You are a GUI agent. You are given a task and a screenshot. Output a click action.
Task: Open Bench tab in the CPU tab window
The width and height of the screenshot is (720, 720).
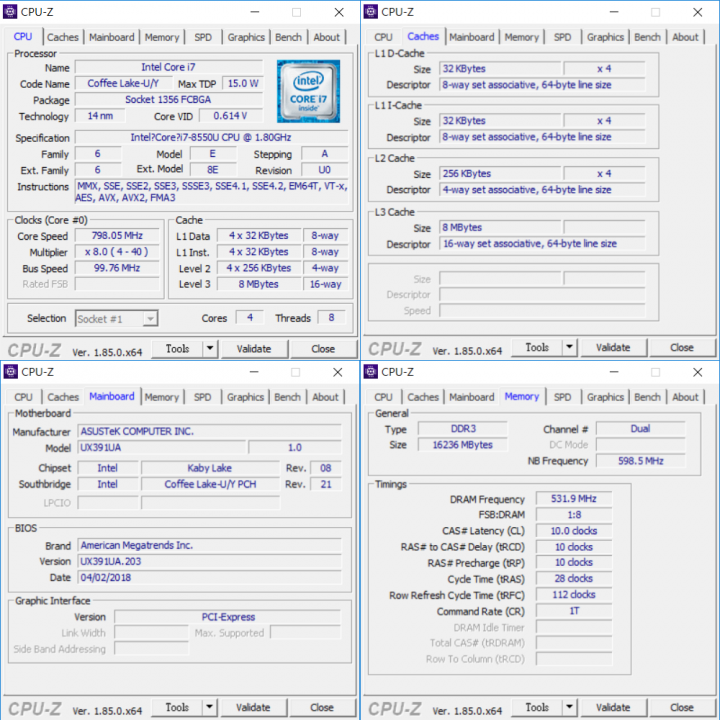[288, 37]
